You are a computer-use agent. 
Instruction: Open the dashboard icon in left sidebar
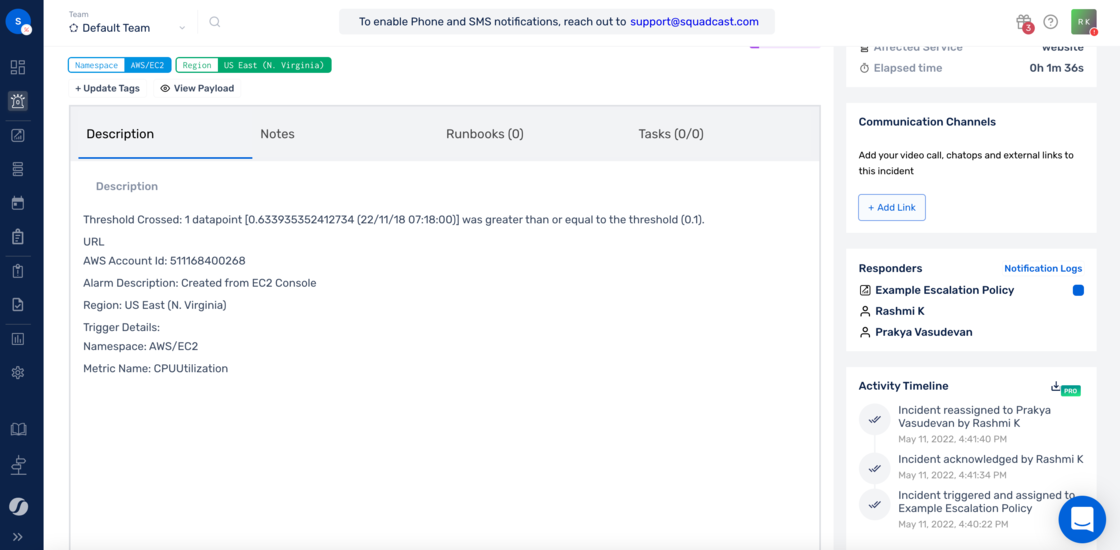(x=18, y=68)
